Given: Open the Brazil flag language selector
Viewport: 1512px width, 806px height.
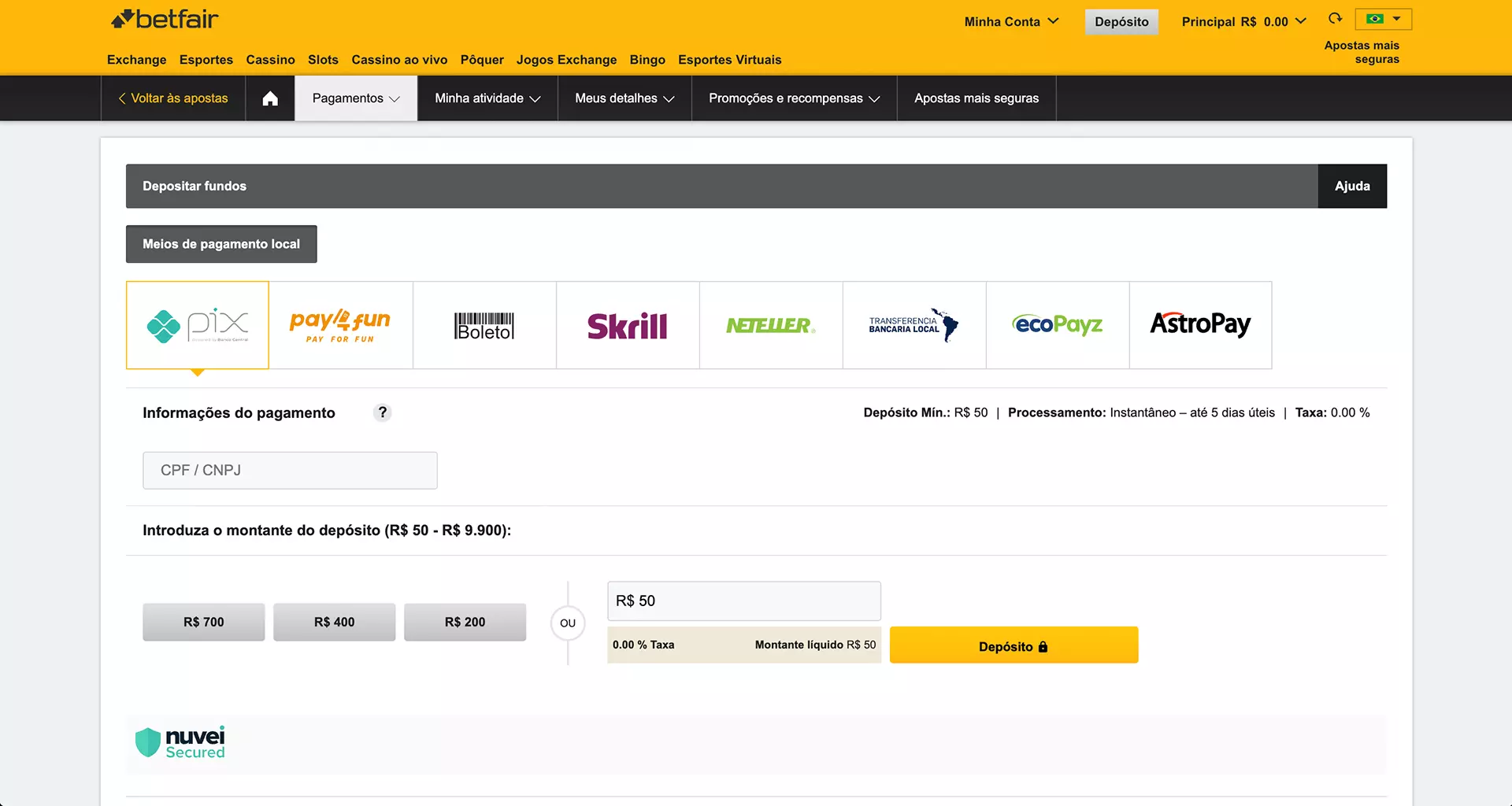Looking at the screenshot, I should (1384, 19).
